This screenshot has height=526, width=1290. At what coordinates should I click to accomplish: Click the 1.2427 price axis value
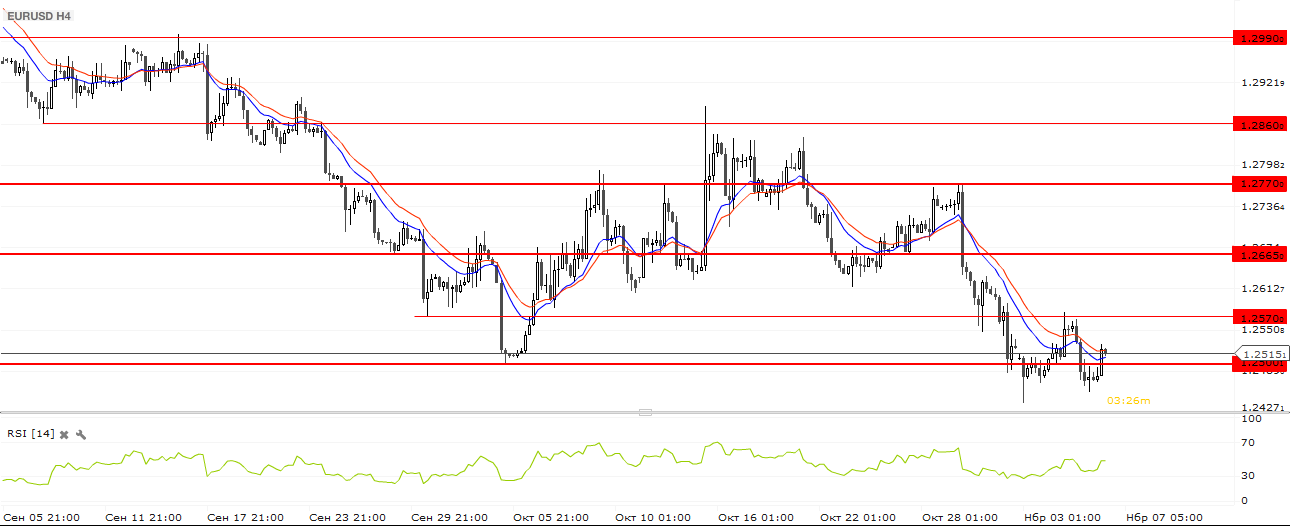coord(1261,407)
